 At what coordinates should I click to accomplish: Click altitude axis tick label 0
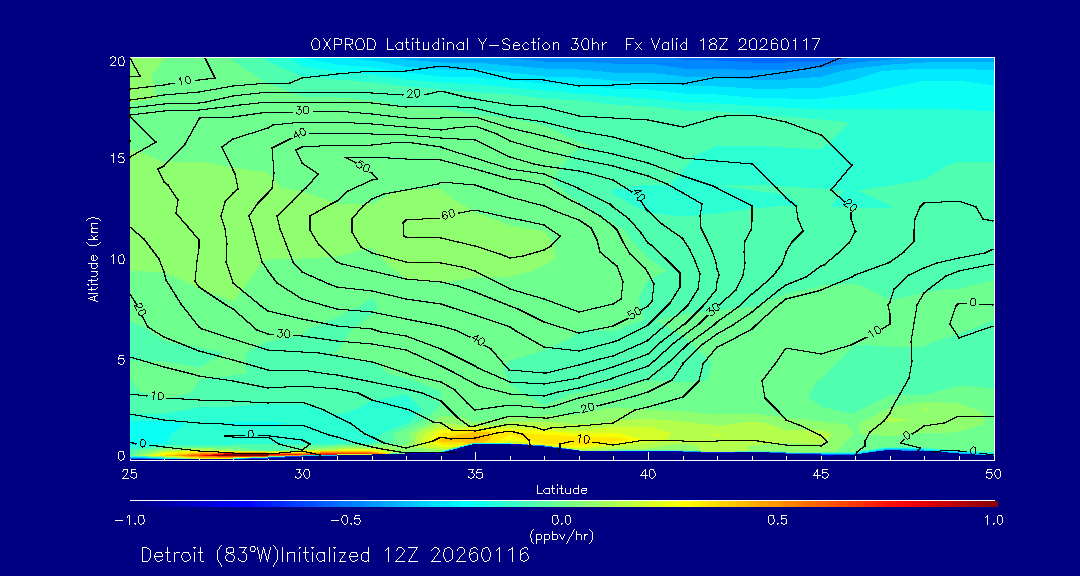click(121, 455)
